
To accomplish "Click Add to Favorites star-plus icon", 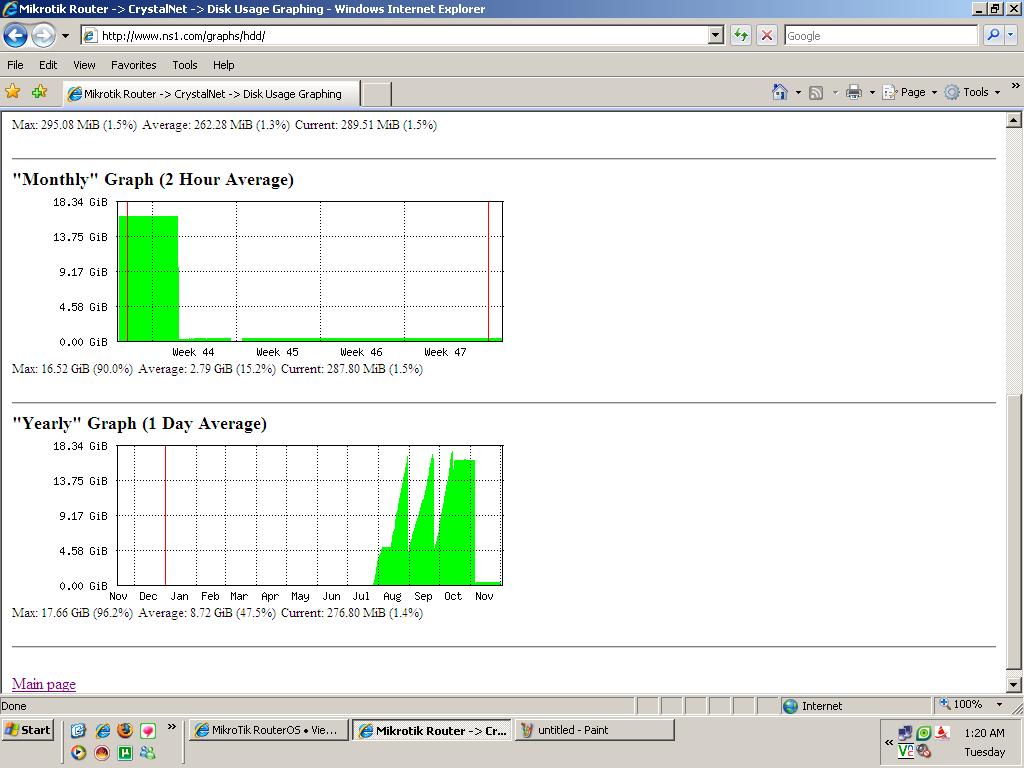I will [39, 92].
